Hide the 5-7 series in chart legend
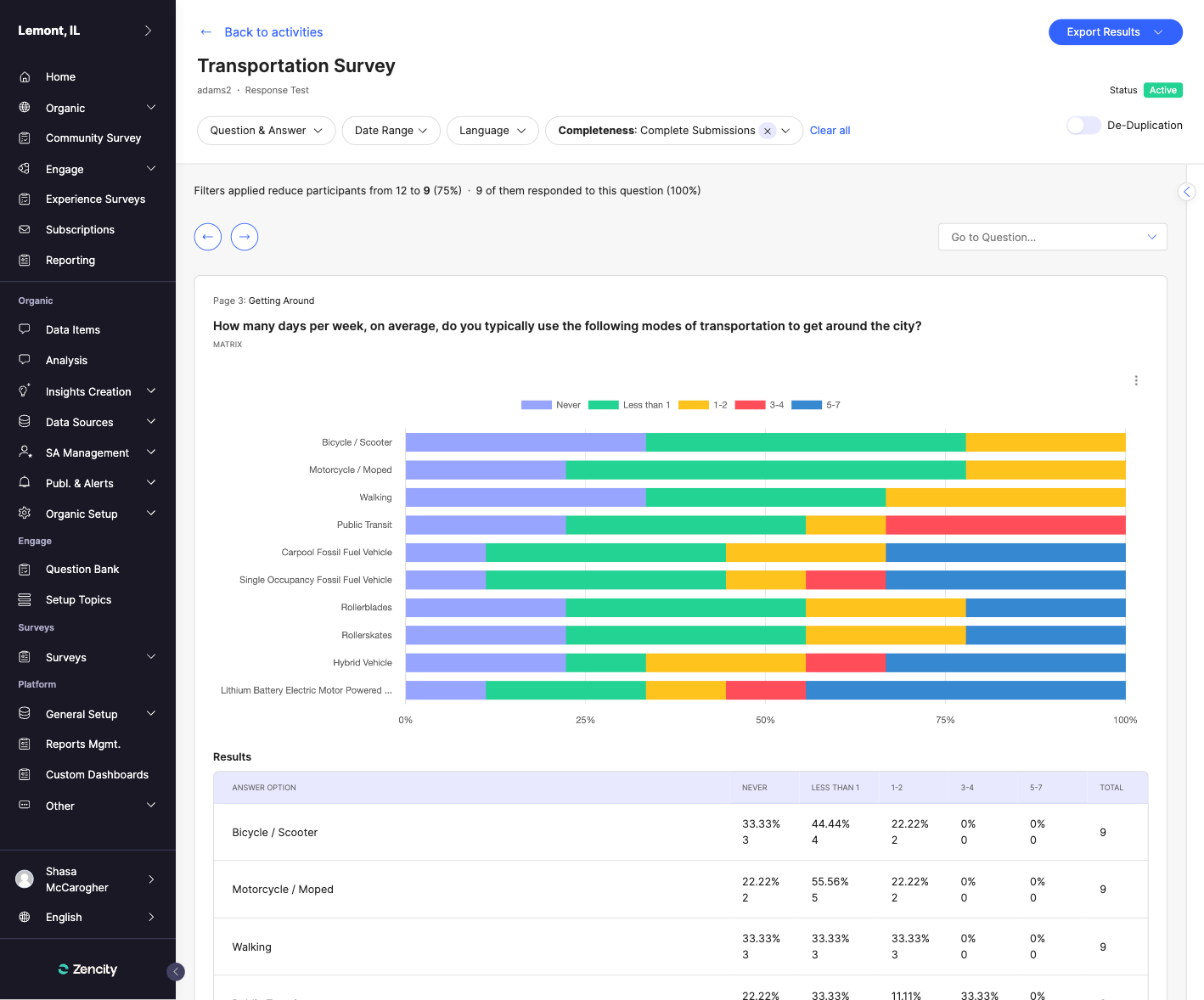The width and height of the screenshot is (1204, 1000). coord(816,405)
